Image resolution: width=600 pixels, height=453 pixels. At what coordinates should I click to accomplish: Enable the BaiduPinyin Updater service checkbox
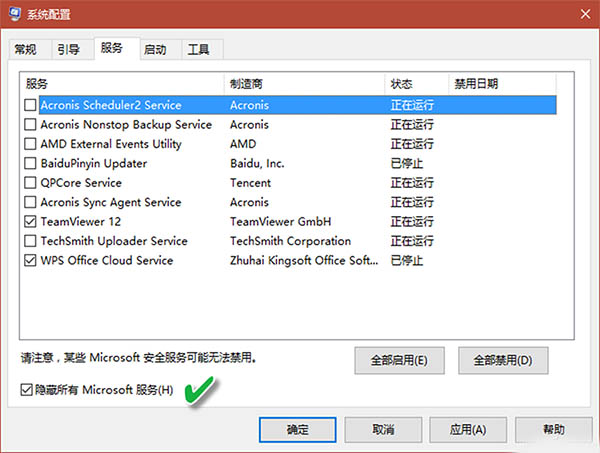31,163
